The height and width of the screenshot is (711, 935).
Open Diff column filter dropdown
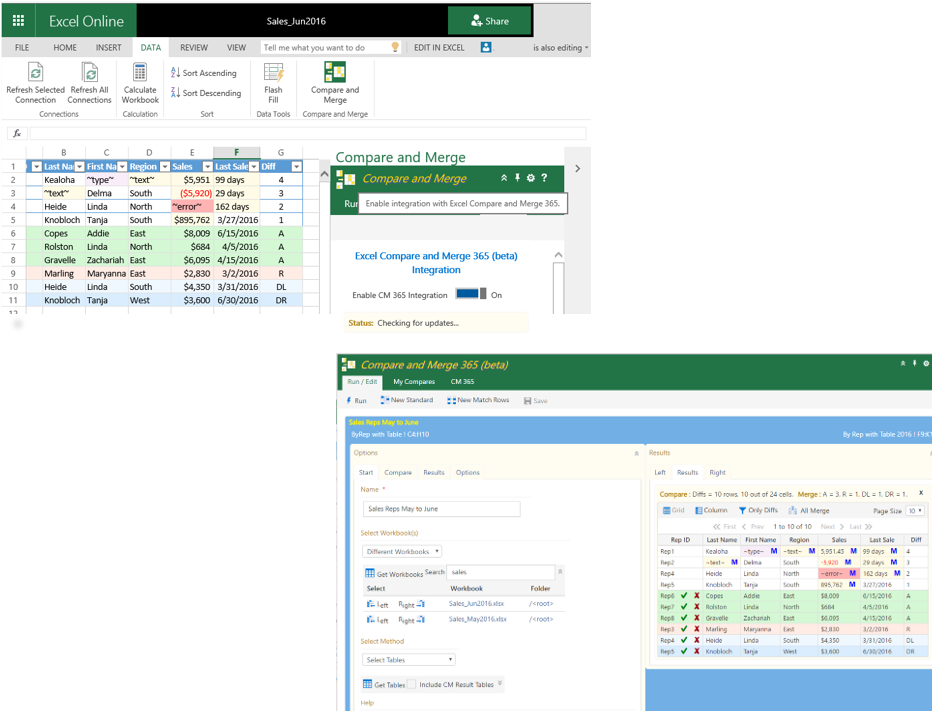pyautogui.click(x=296, y=166)
